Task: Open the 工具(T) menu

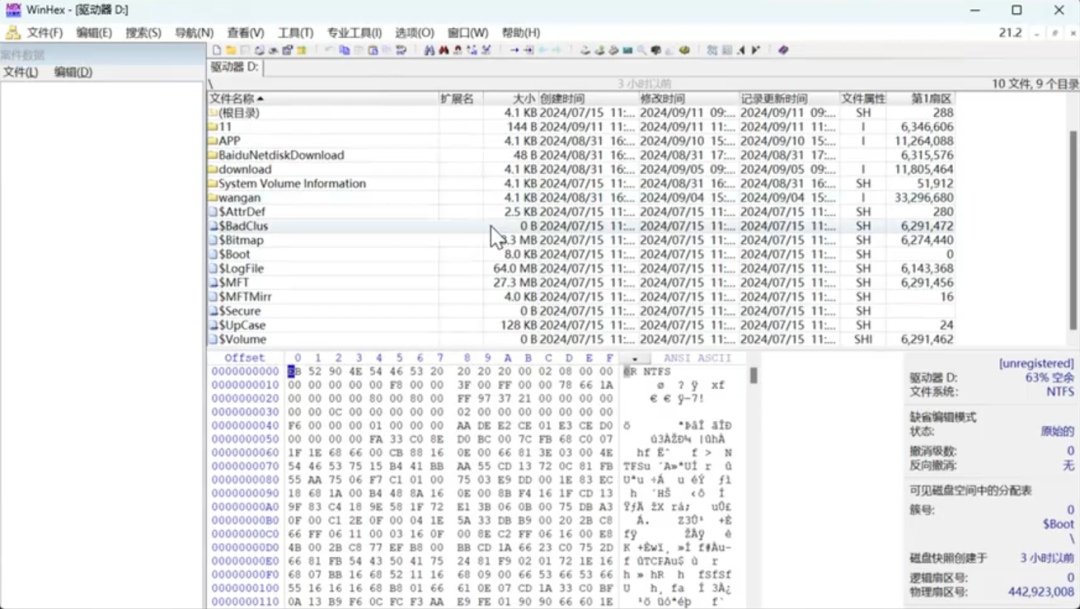Action: tap(295, 32)
